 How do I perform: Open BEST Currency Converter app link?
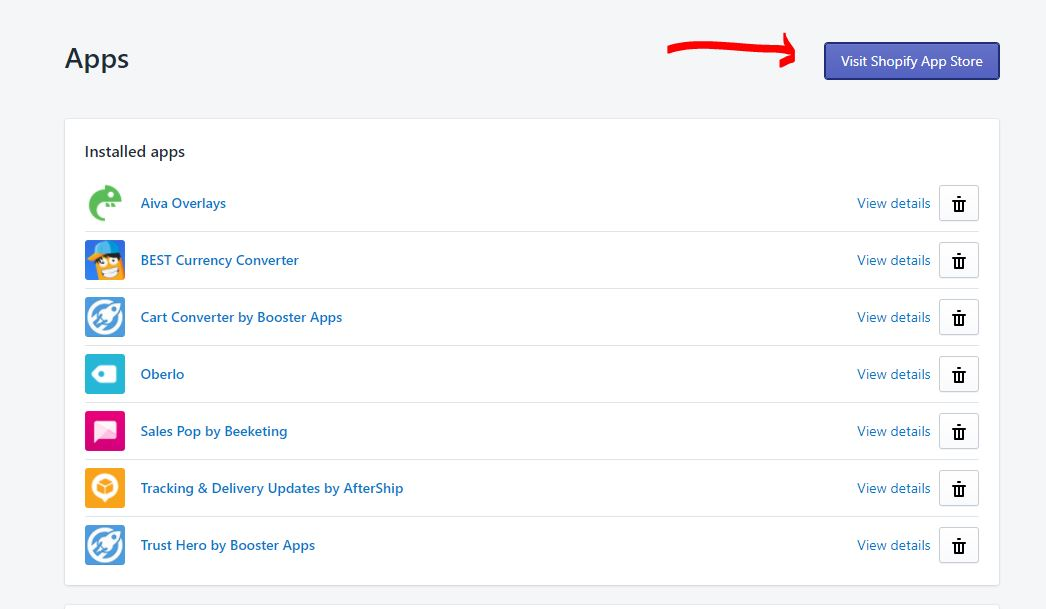tap(219, 260)
